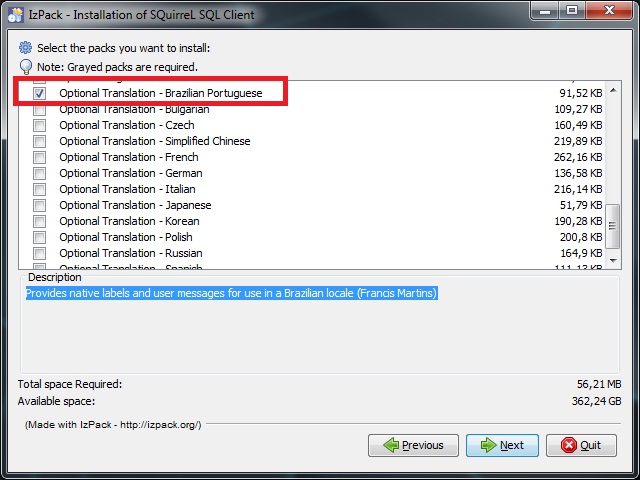The width and height of the screenshot is (640, 480).
Task: Tick the Simplified Chinese translation checkbox
Action: pyautogui.click(x=40, y=141)
